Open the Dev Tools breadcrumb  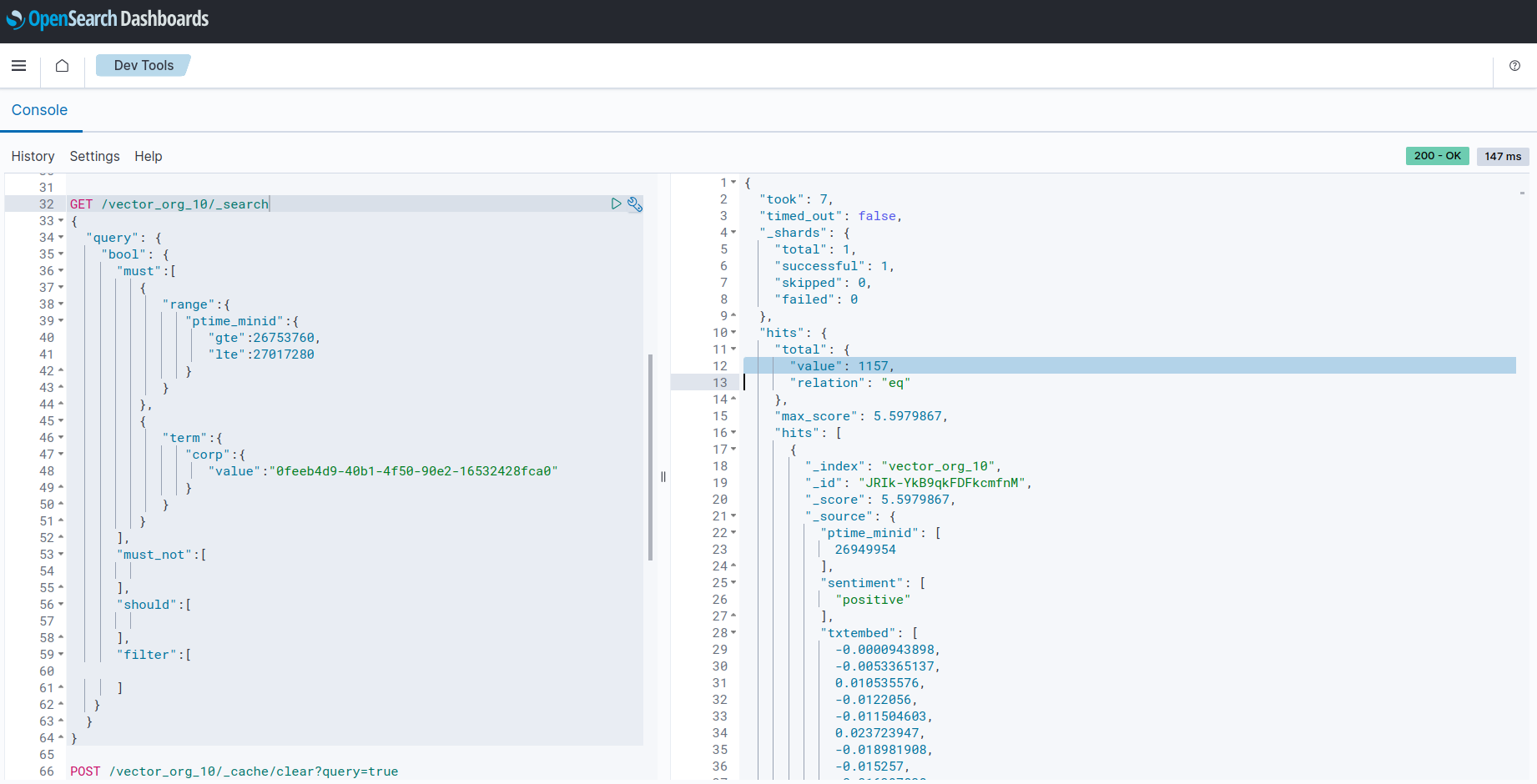pos(144,65)
